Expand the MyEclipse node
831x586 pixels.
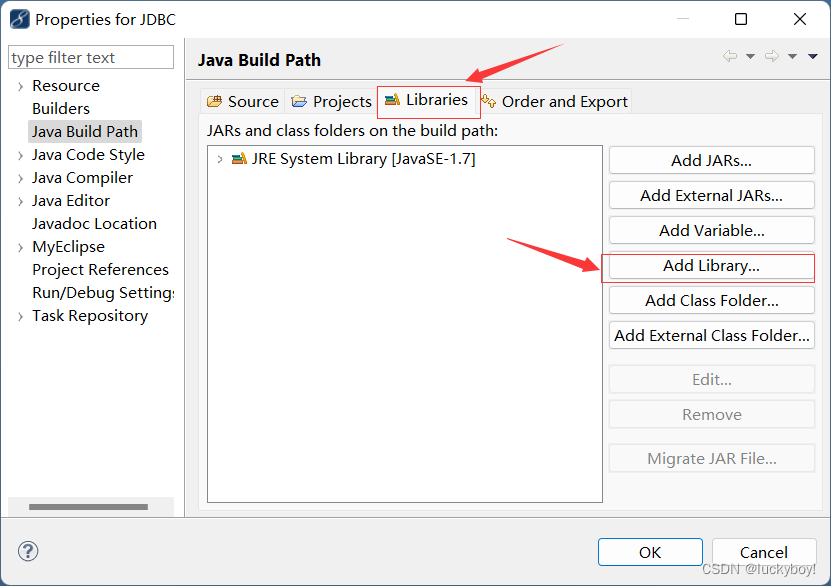[20, 247]
